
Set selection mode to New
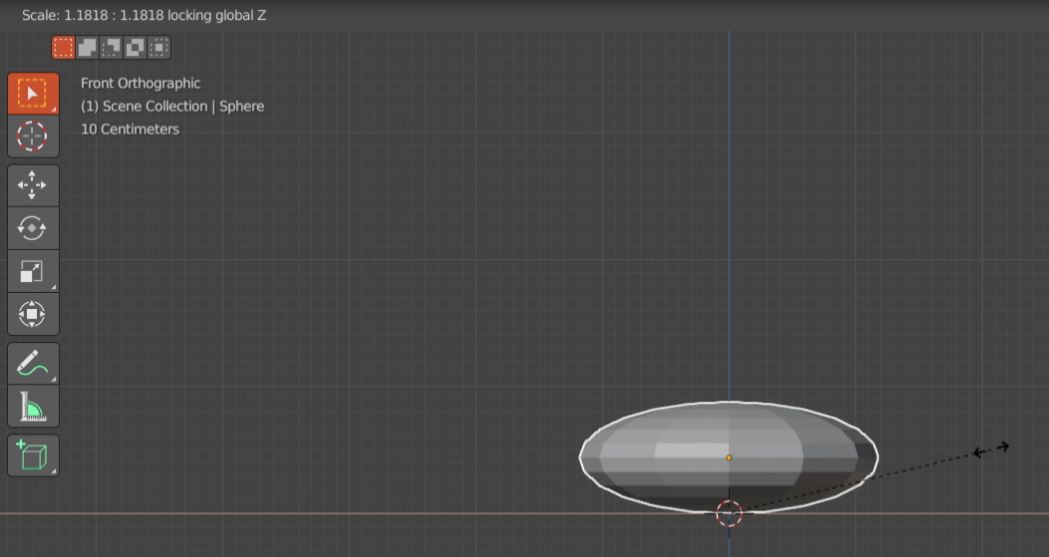tap(64, 47)
